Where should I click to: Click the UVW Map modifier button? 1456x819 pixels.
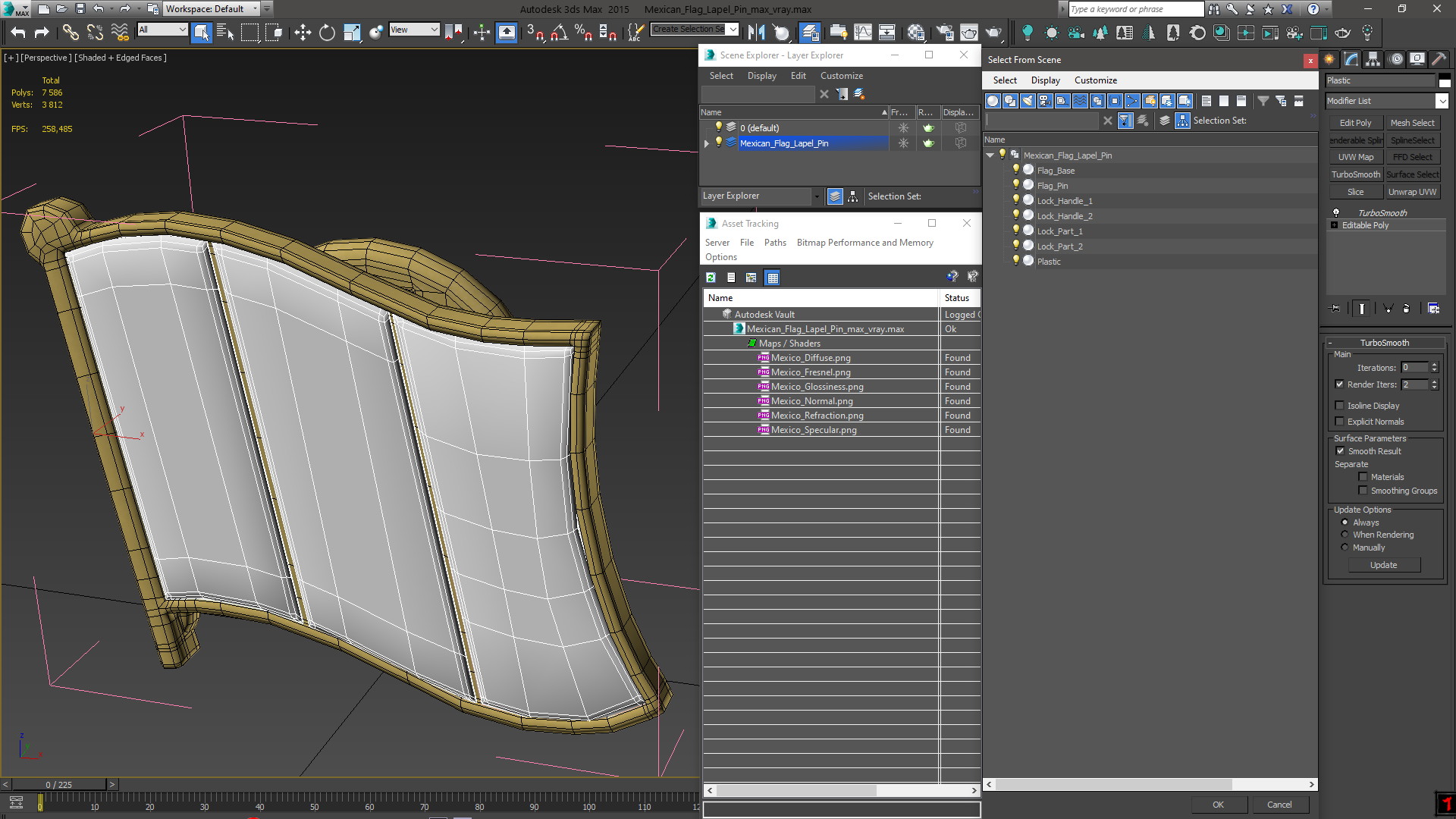coord(1355,157)
